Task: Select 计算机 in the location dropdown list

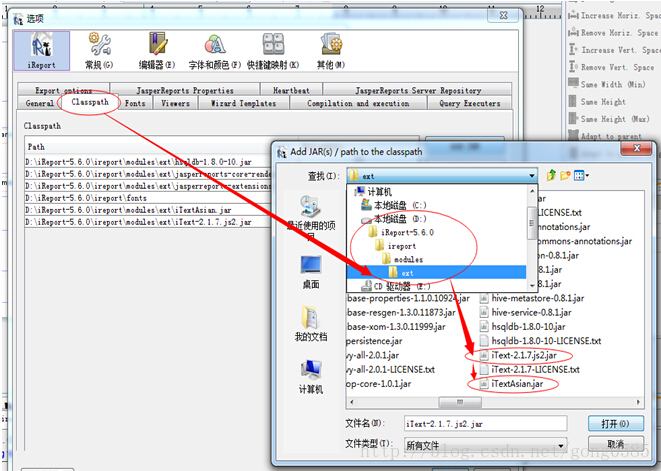Action: coord(436,192)
